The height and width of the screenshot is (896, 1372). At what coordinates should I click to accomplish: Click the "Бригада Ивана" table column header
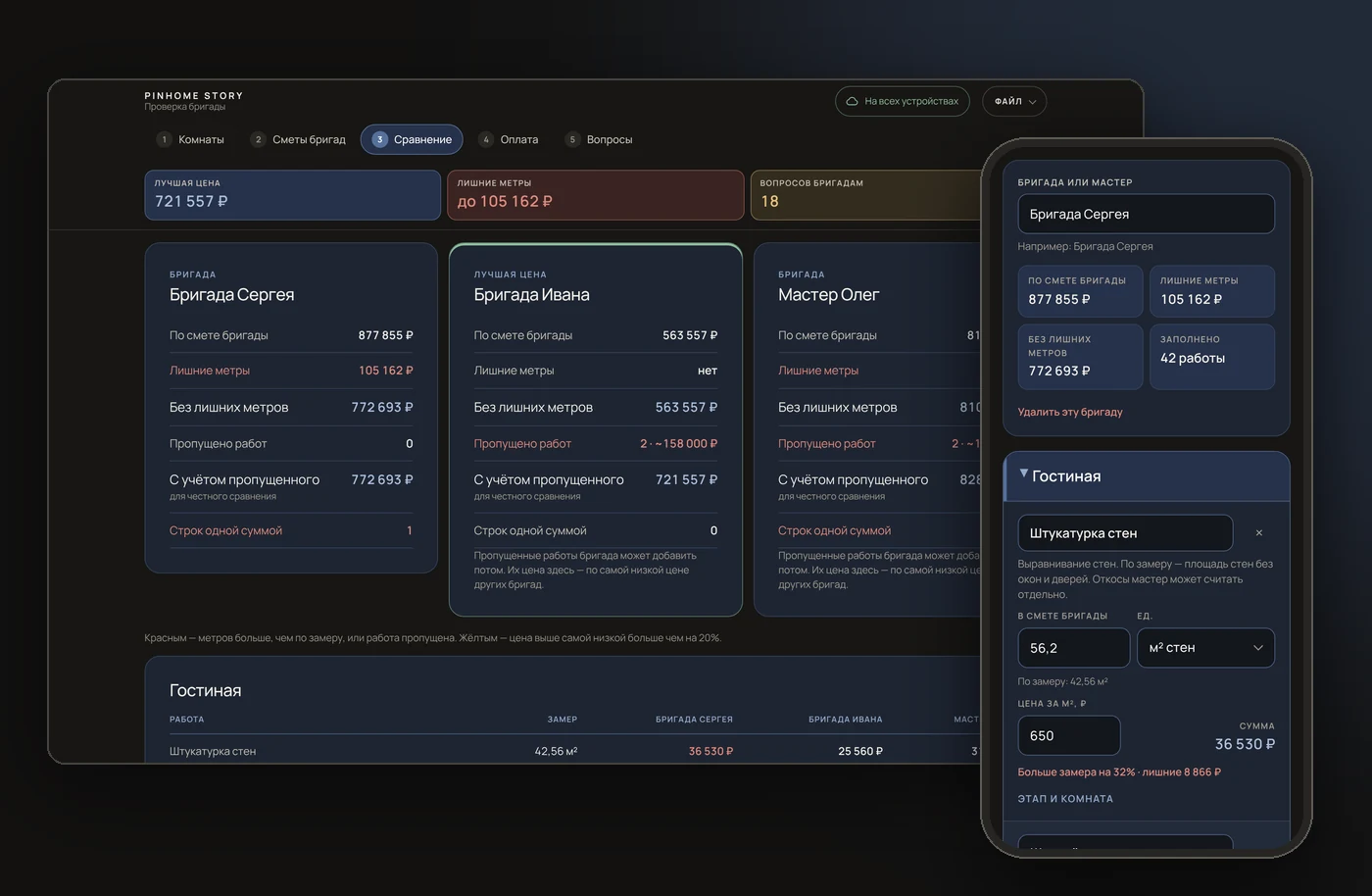click(845, 720)
